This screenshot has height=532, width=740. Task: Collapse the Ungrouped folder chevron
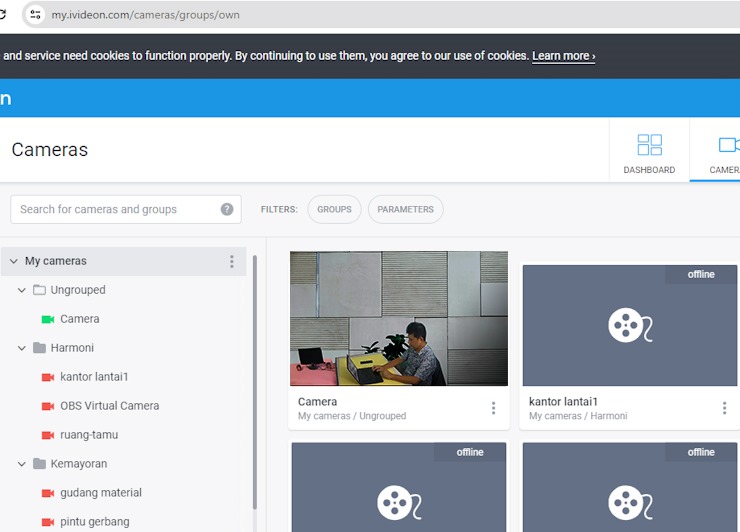(x=22, y=290)
